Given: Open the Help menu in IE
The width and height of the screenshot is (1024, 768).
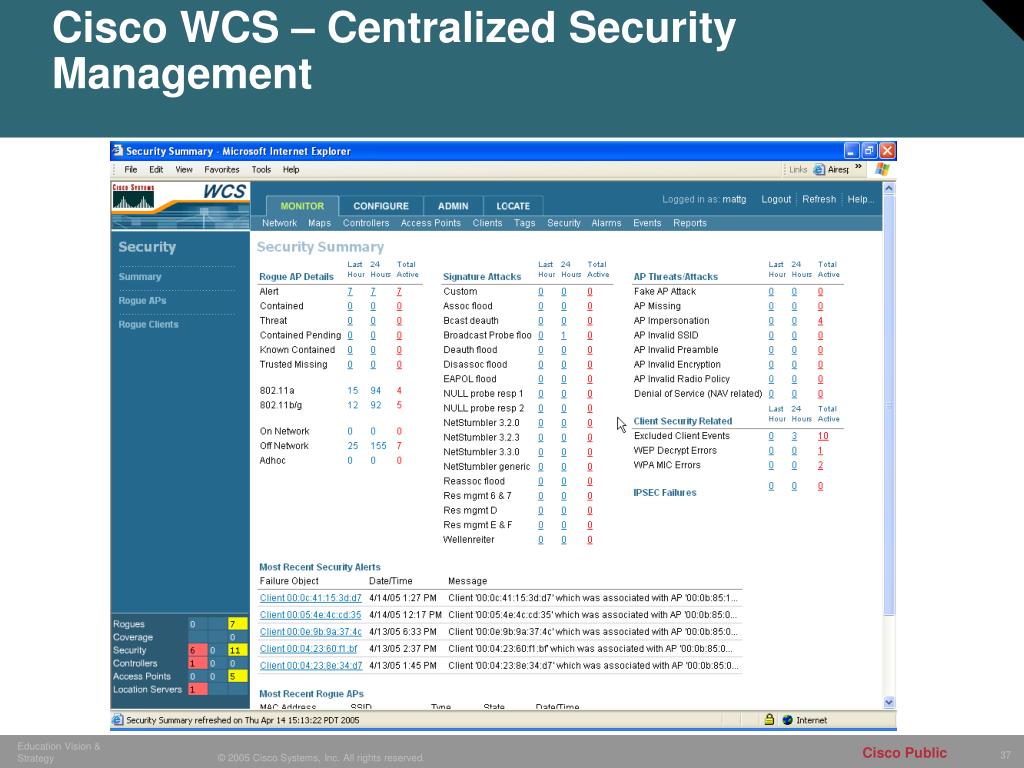Looking at the screenshot, I should click(291, 169).
